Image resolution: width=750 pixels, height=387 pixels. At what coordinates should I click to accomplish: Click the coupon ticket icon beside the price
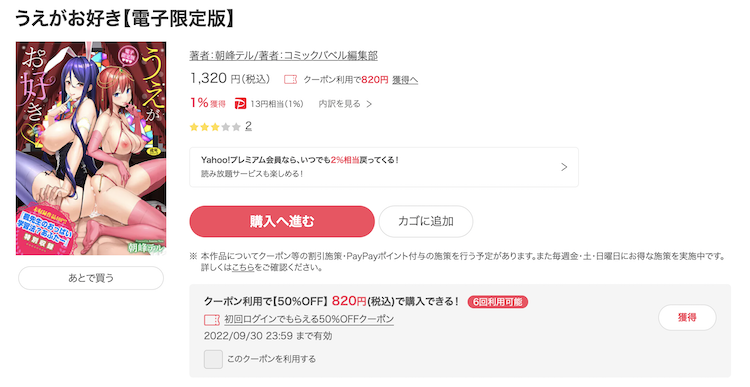point(291,79)
